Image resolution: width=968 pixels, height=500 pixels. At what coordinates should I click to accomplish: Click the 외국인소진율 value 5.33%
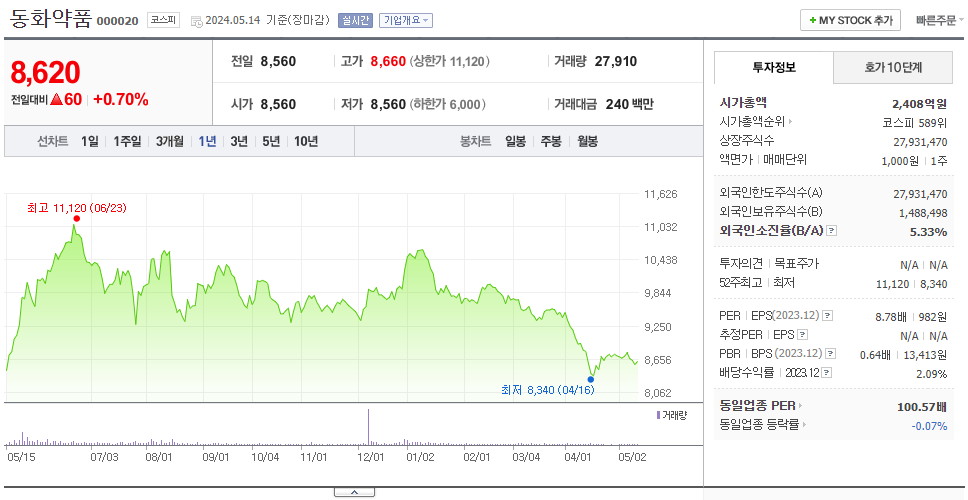point(928,232)
